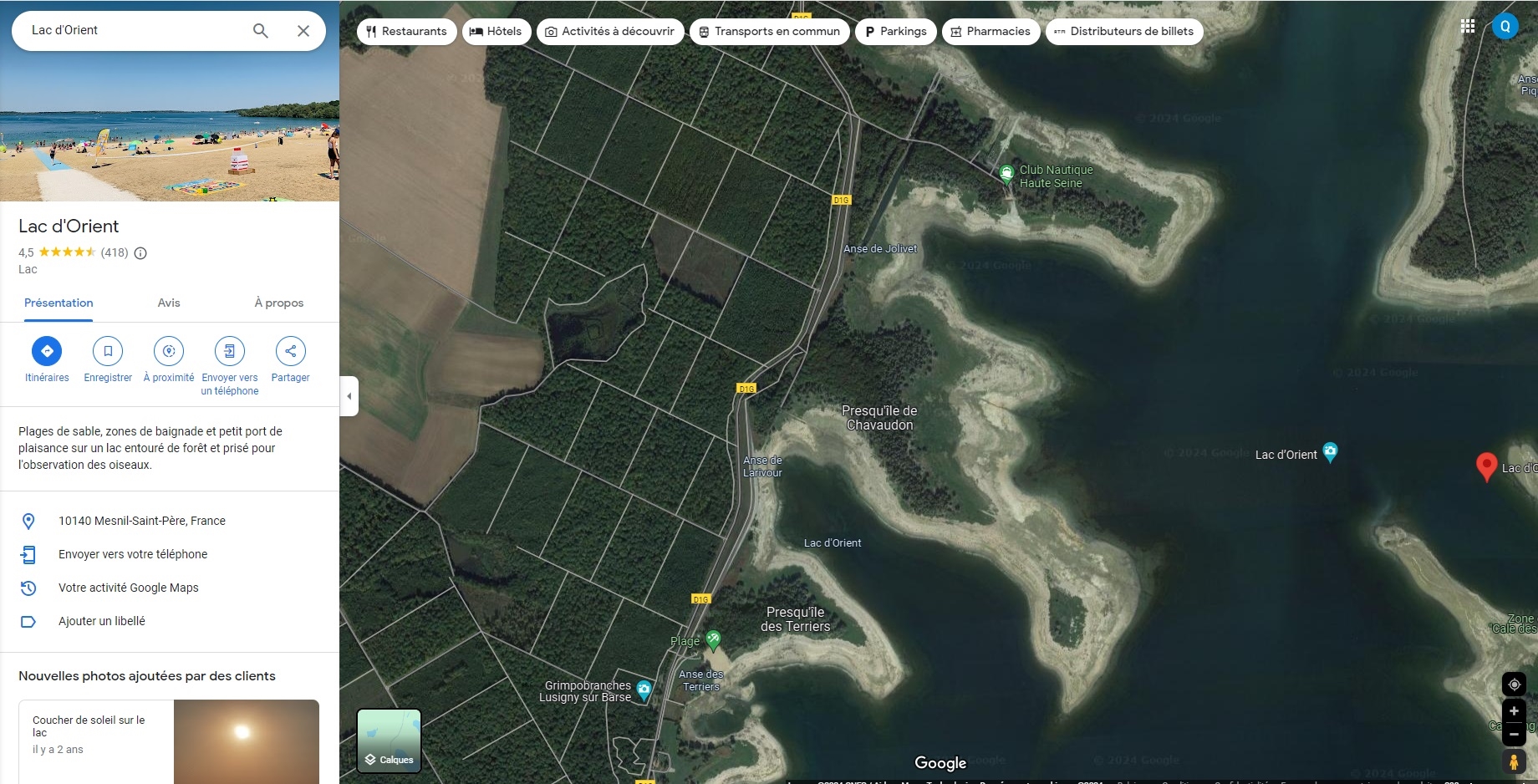
Task: Open the sunset photo thumbnail
Action: point(247,741)
